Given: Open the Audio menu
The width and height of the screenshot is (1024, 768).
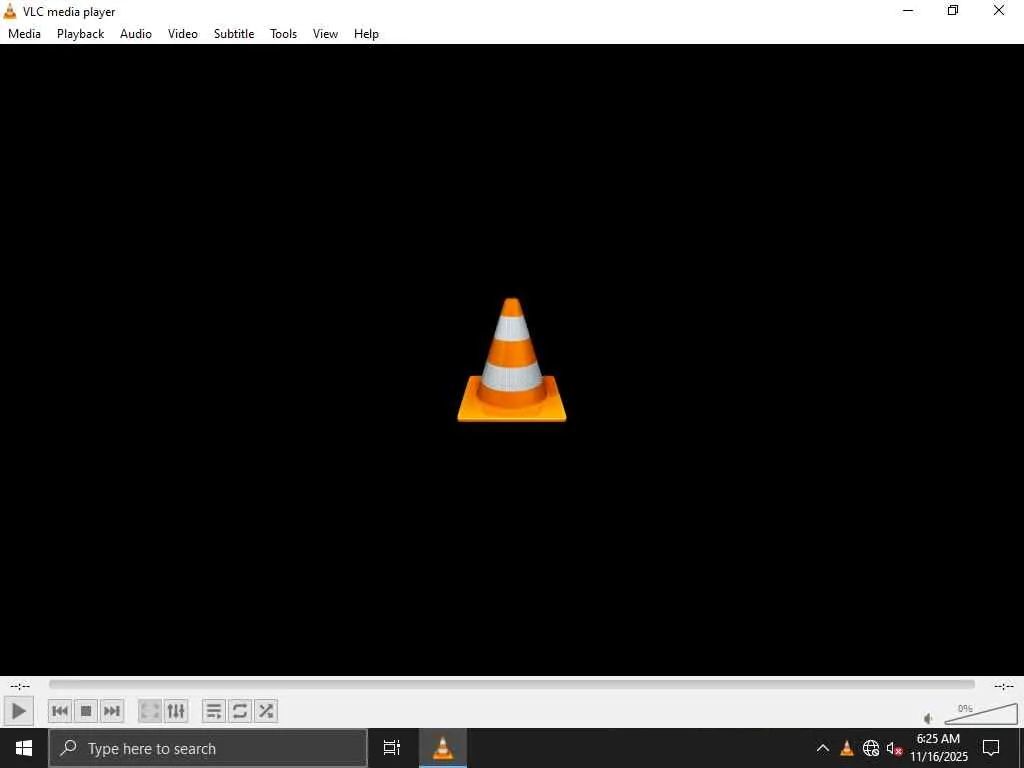Looking at the screenshot, I should (x=136, y=34).
